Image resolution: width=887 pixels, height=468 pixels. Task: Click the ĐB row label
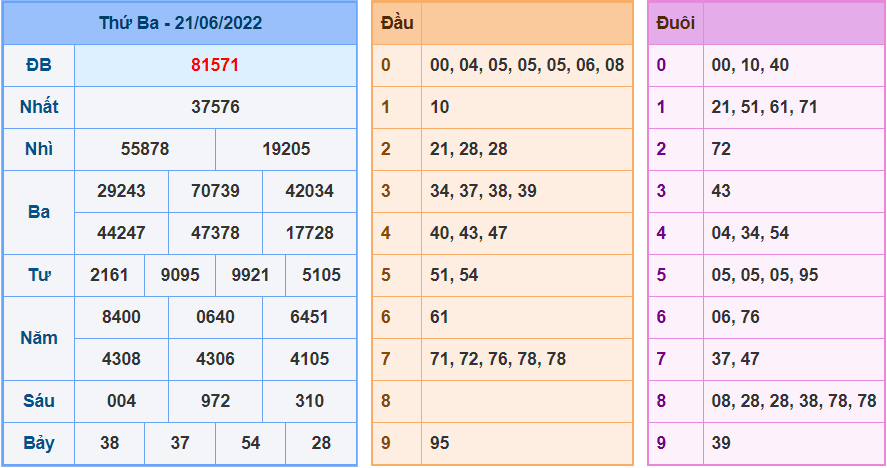coord(38,65)
